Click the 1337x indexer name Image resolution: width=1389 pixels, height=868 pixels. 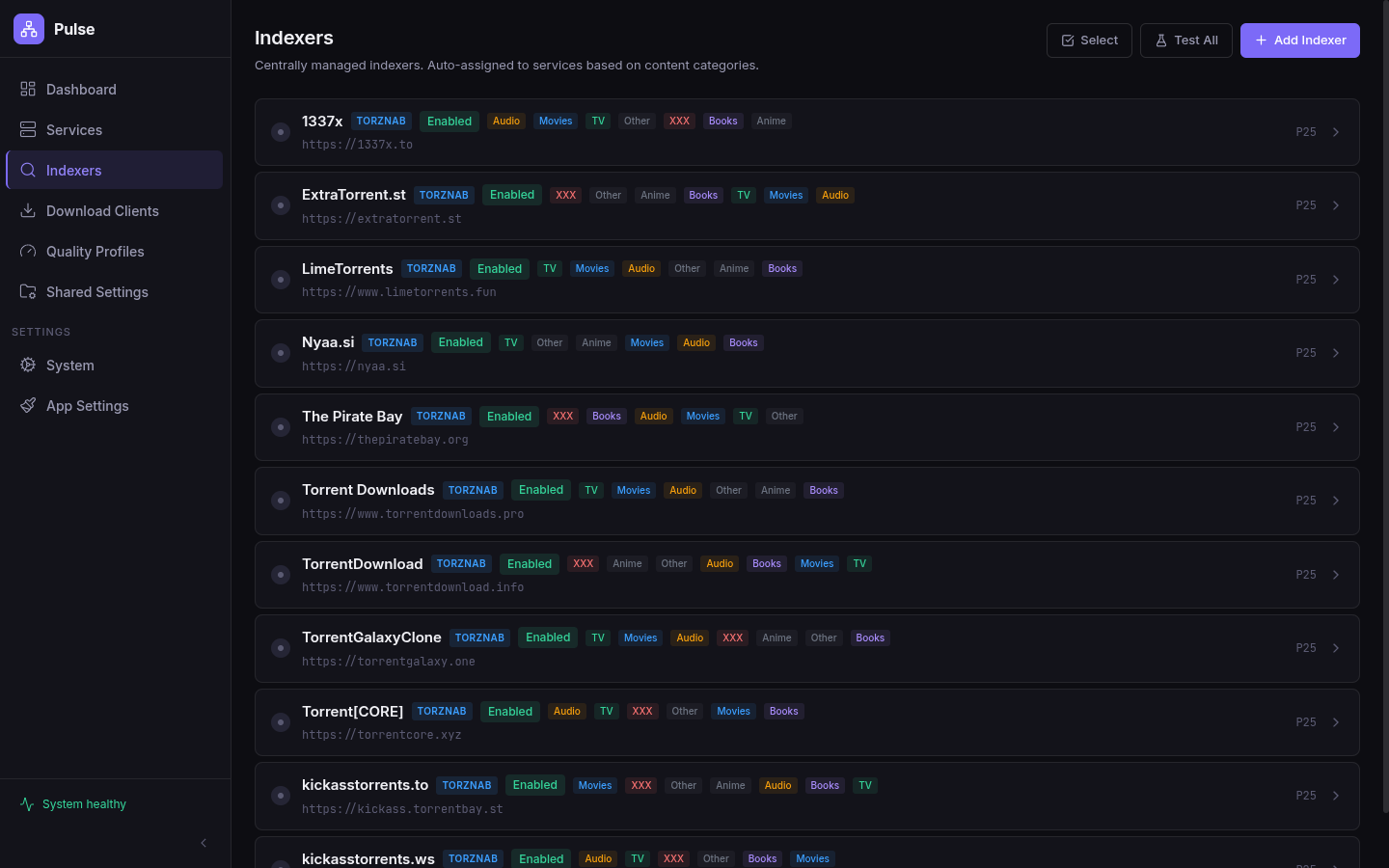pyautogui.click(x=322, y=121)
